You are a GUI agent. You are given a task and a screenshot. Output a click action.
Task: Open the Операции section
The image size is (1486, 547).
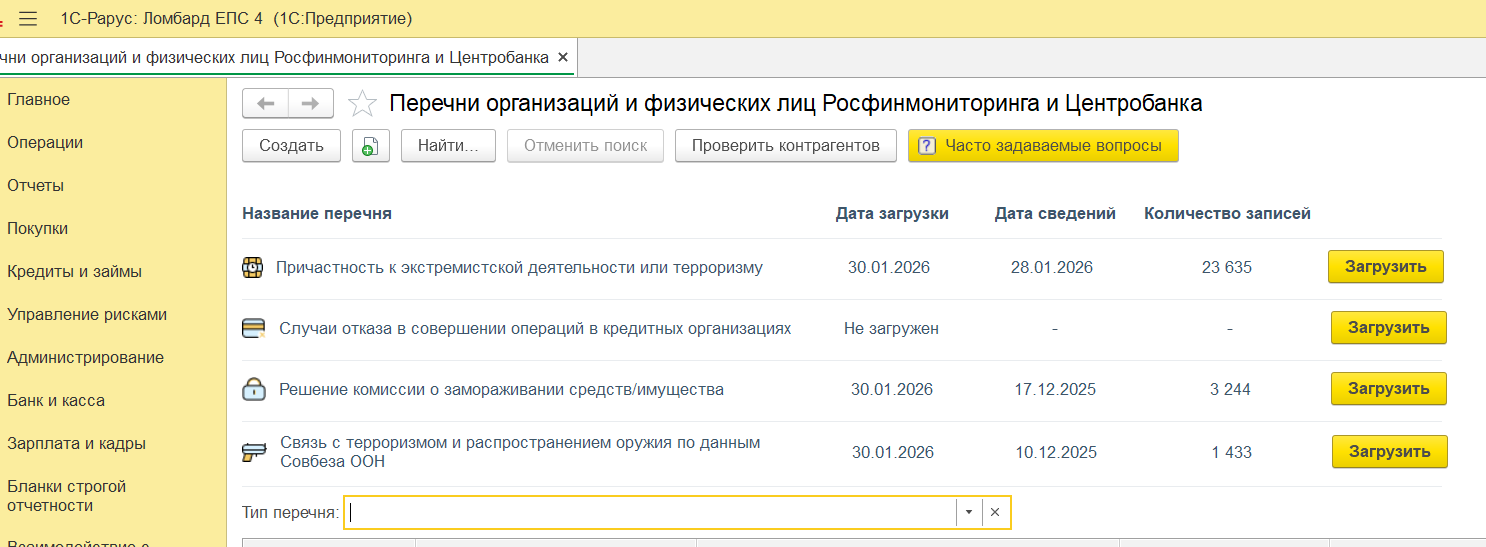[45, 143]
